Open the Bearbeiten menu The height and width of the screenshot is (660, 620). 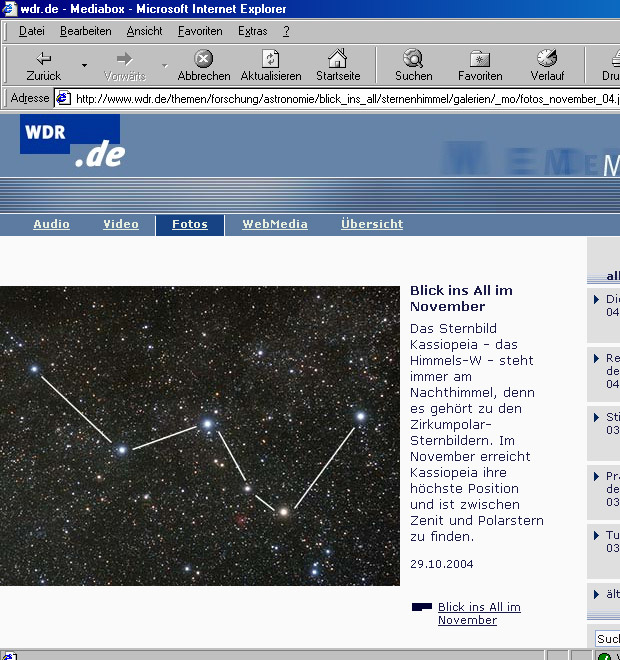(x=85, y=31)
